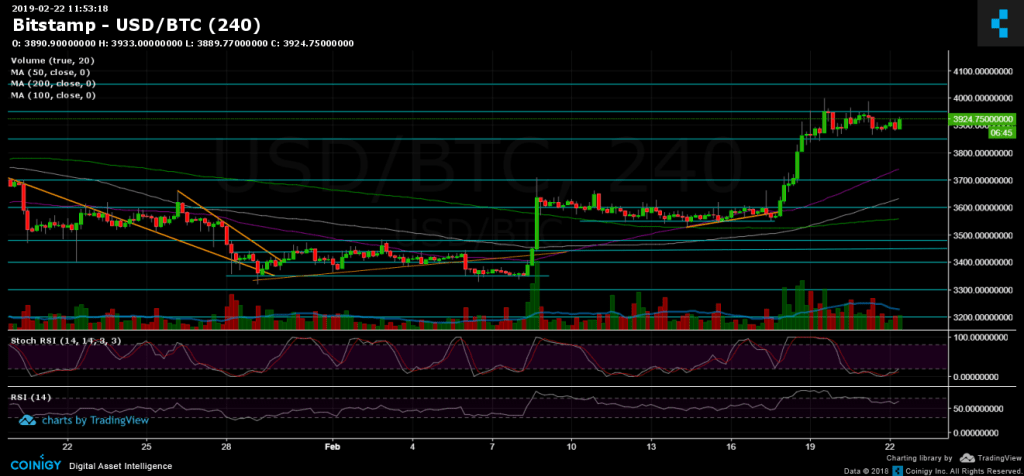This screenshot has height=476, width=1024.
Task: Click the 'Feb' label on the date axis
Action: tap(333, 447)
